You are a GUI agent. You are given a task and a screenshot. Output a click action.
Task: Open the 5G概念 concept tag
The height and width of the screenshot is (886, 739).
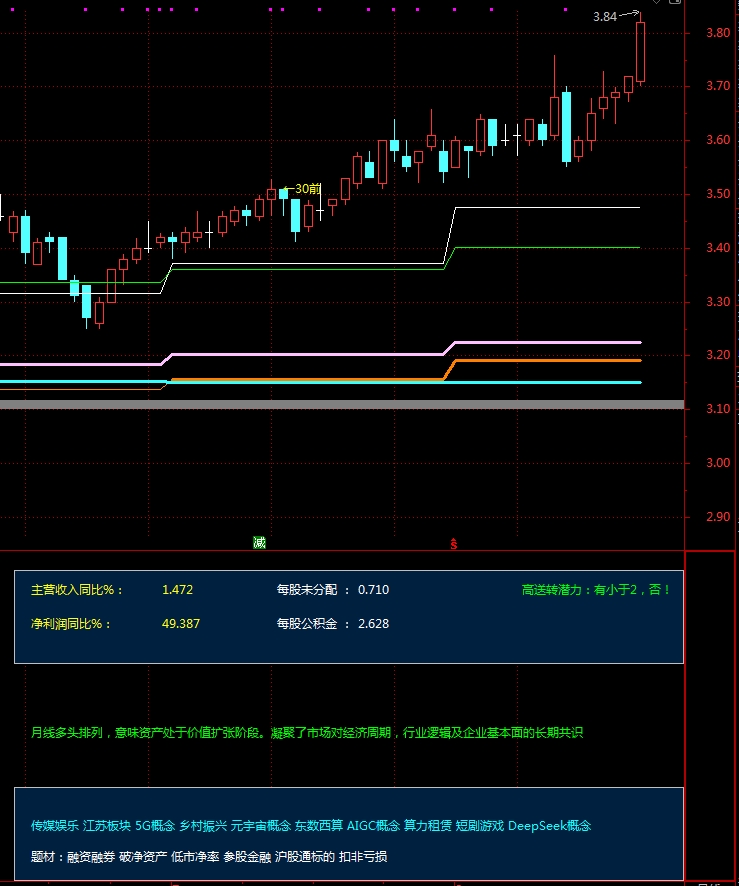155,826
